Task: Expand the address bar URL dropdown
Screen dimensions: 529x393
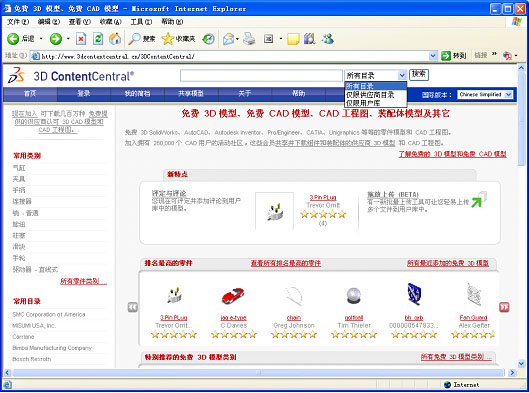Action: pyautogui.click(x=433, y=56)
